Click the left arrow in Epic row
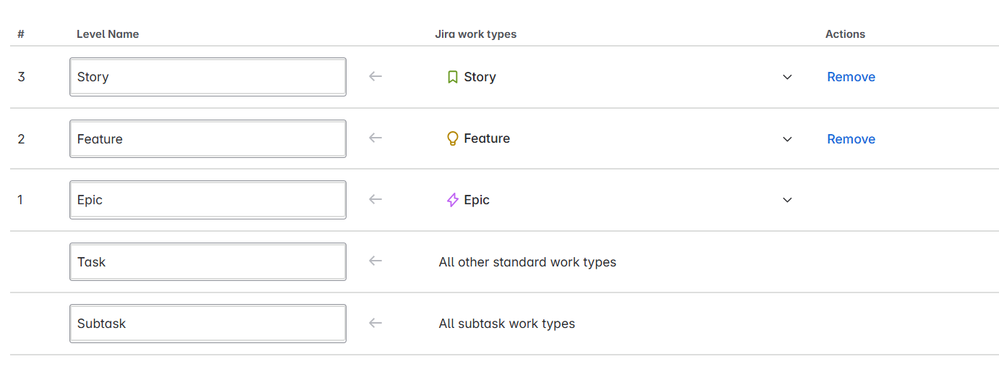Image resolution: width=999 pixels, height=381 pixels. click(375, 199)
